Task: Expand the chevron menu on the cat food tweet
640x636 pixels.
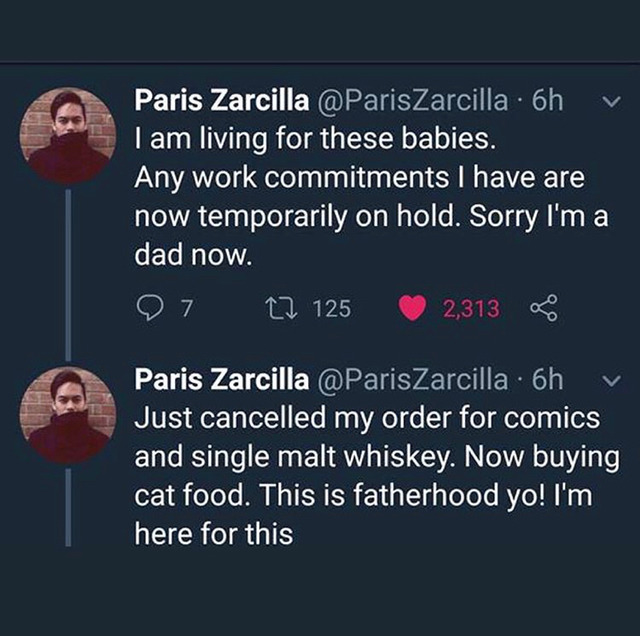Action: 616,381
